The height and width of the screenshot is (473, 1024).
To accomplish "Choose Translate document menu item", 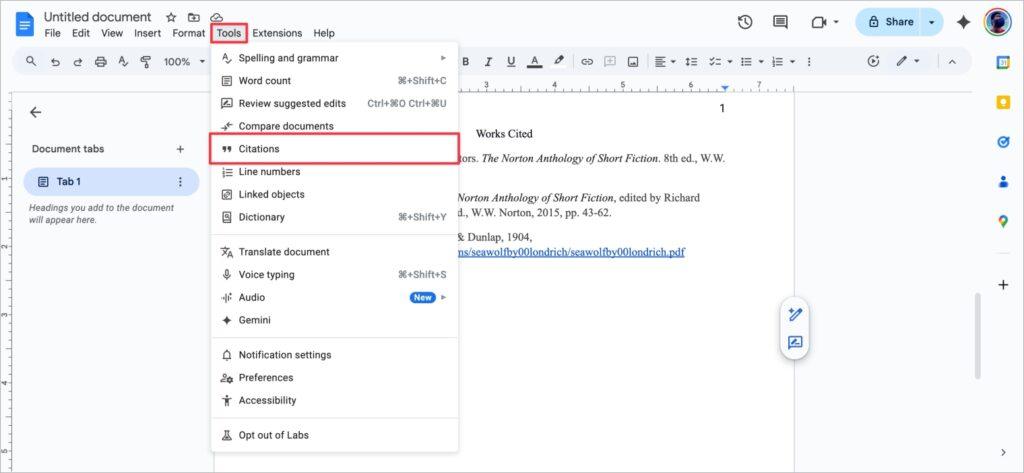I will tap(335, 252).
